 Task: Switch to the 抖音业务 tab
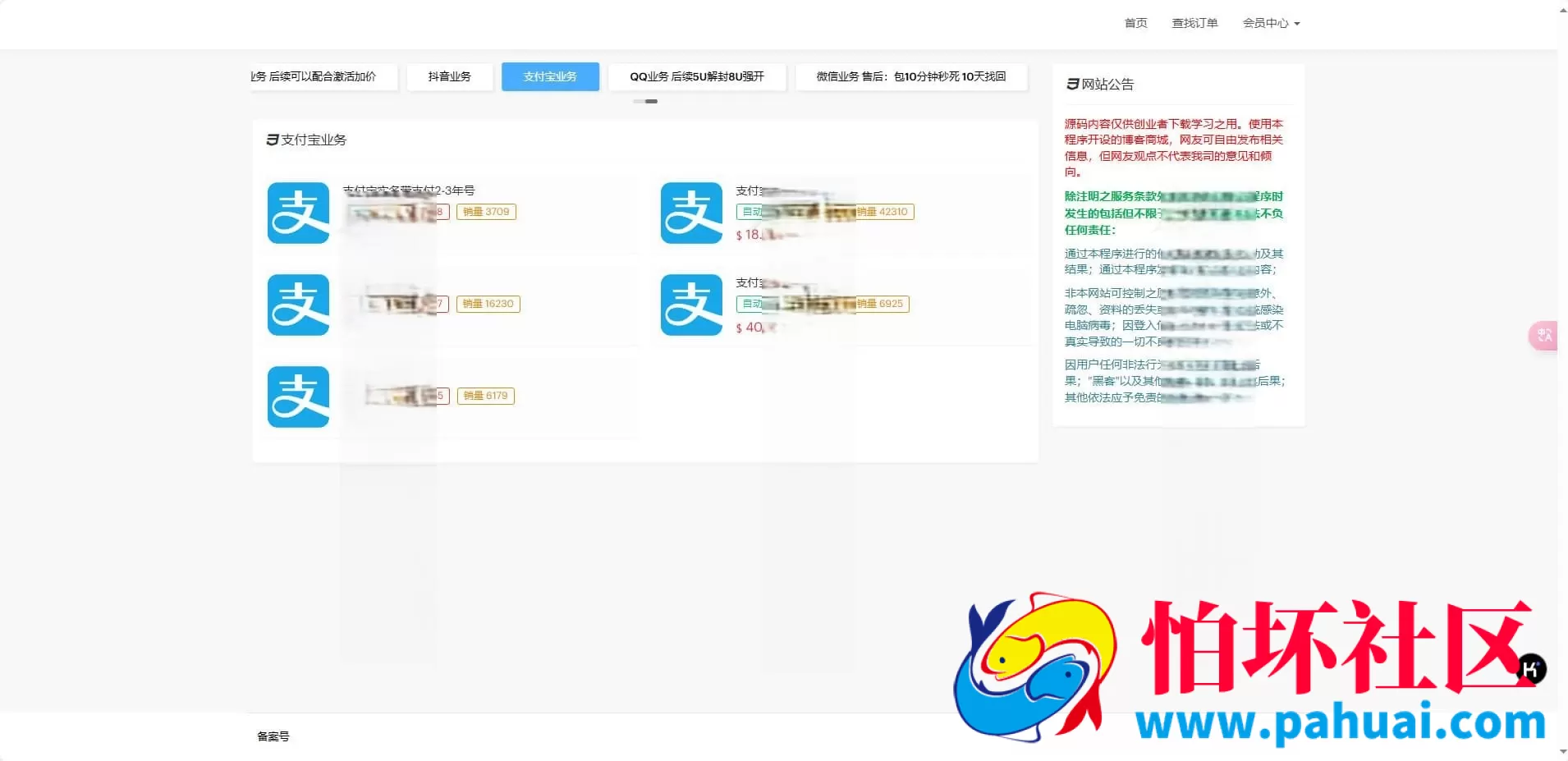click(450, 76)
